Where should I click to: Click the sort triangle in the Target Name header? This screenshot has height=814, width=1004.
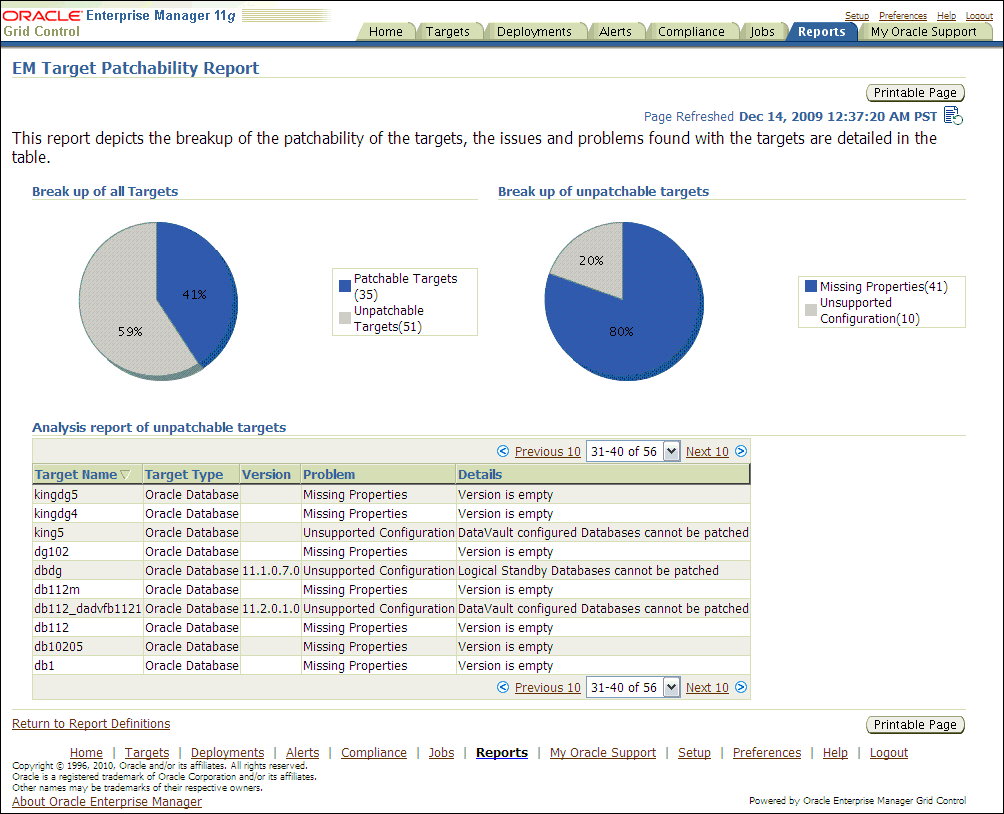point(126,475)
